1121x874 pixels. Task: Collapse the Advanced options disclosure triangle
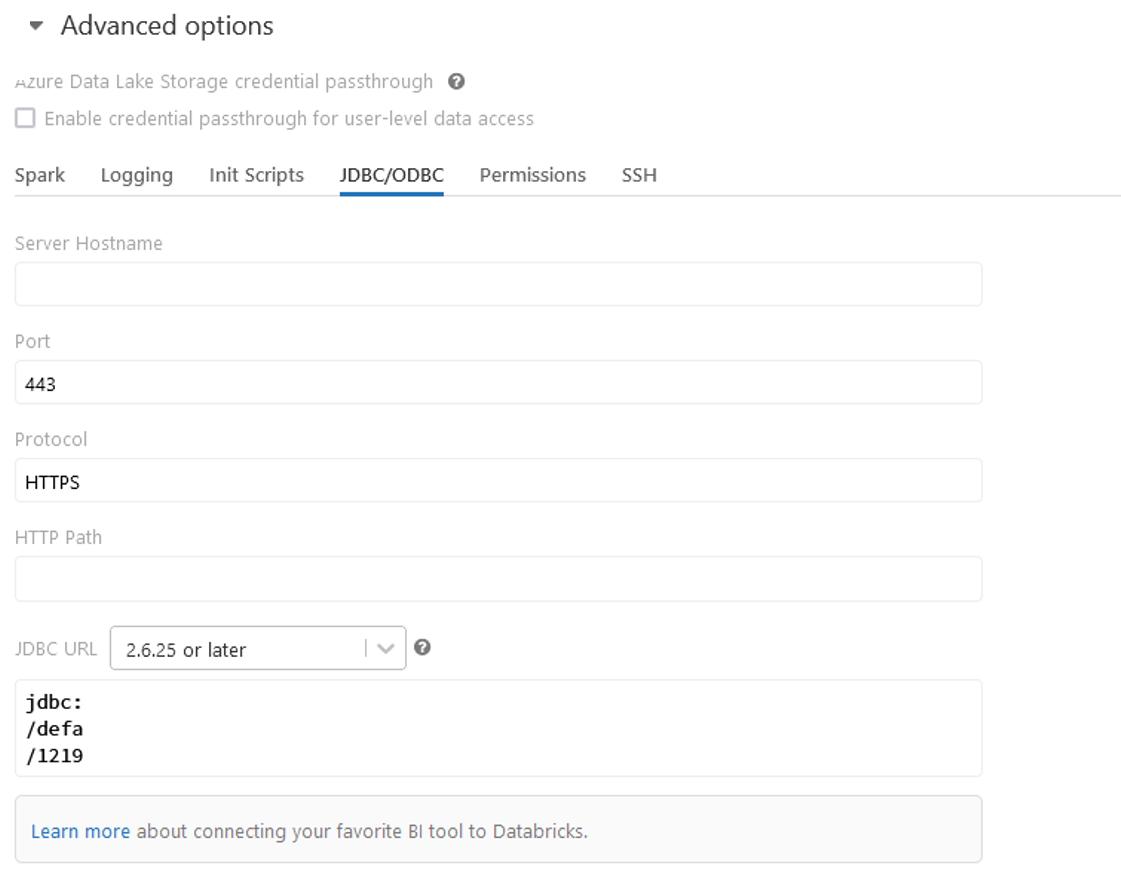(37, 26)
